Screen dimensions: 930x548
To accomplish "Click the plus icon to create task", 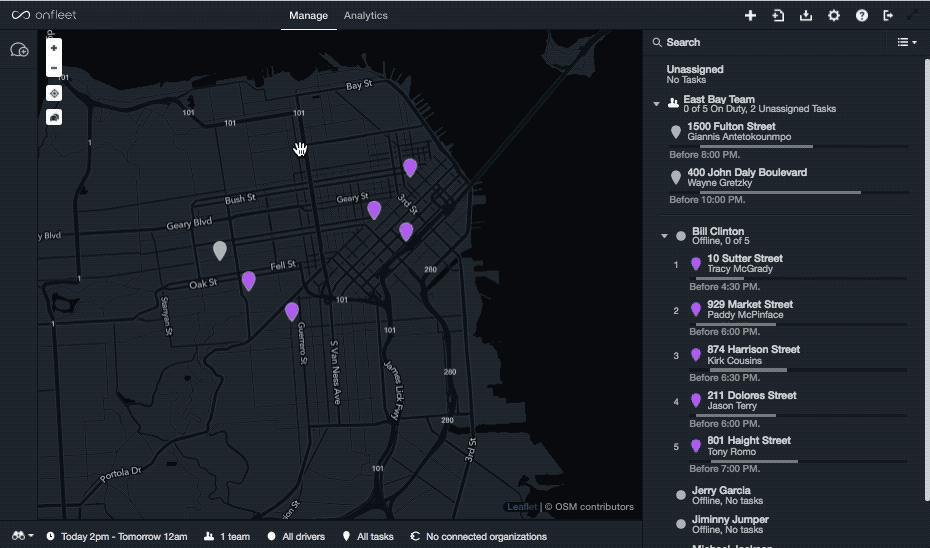I will point(751,16).
